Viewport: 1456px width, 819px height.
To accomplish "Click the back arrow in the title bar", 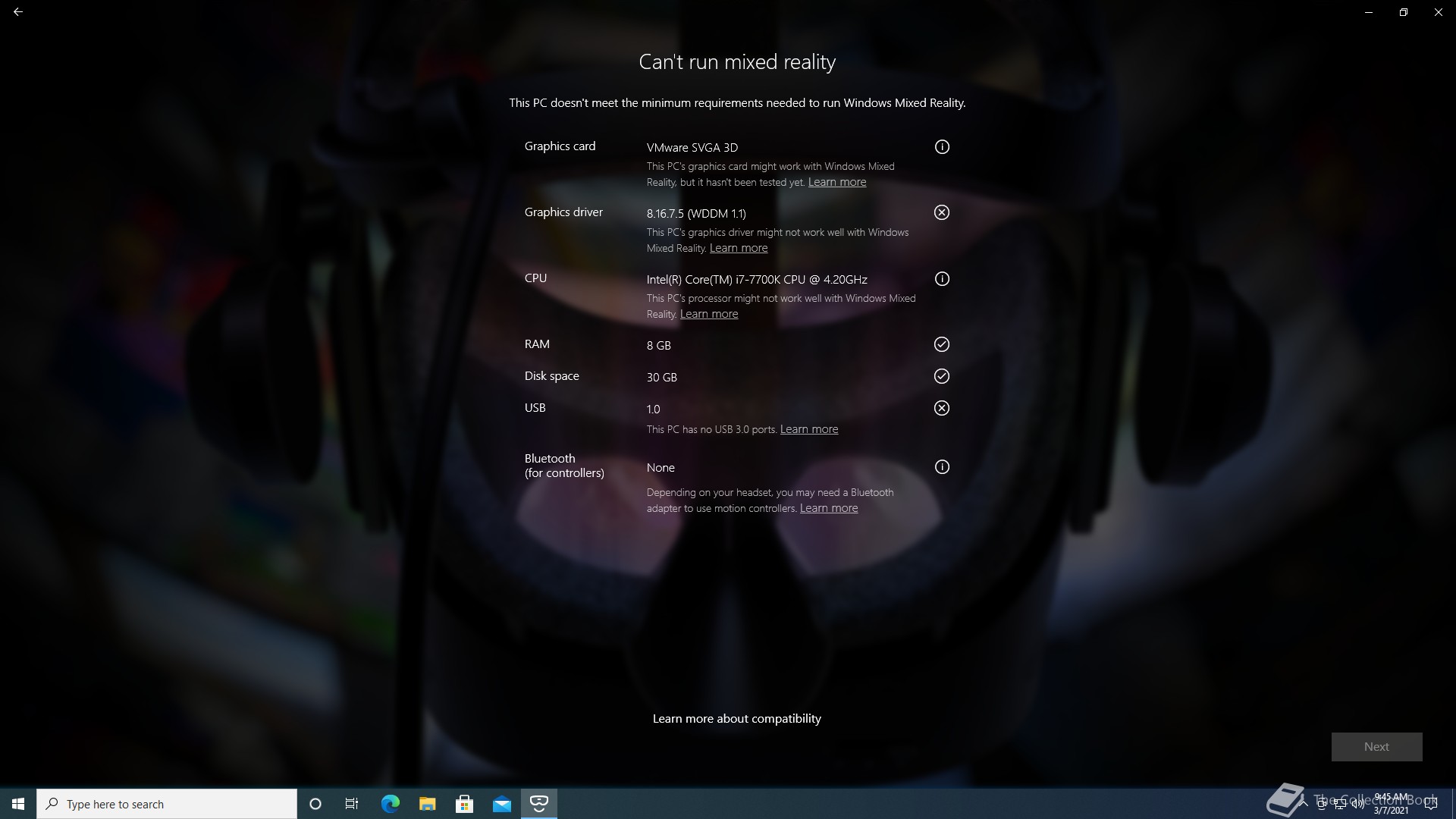I will coord(18,12).
